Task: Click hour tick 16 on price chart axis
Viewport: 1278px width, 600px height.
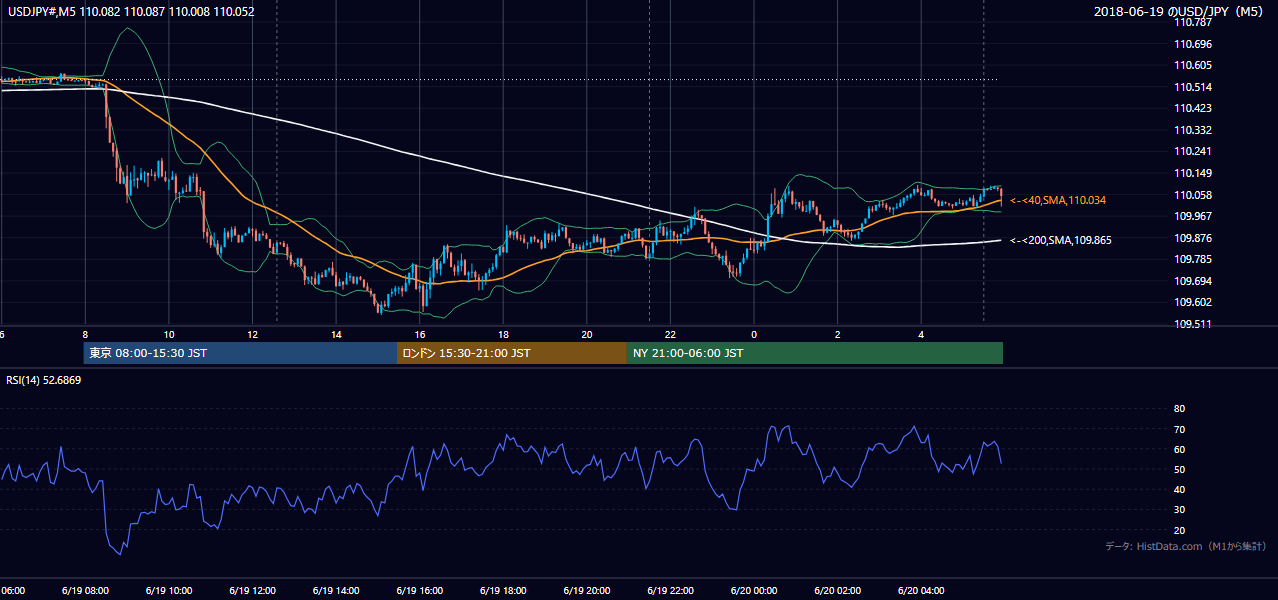Action: [x=421, y=334]
